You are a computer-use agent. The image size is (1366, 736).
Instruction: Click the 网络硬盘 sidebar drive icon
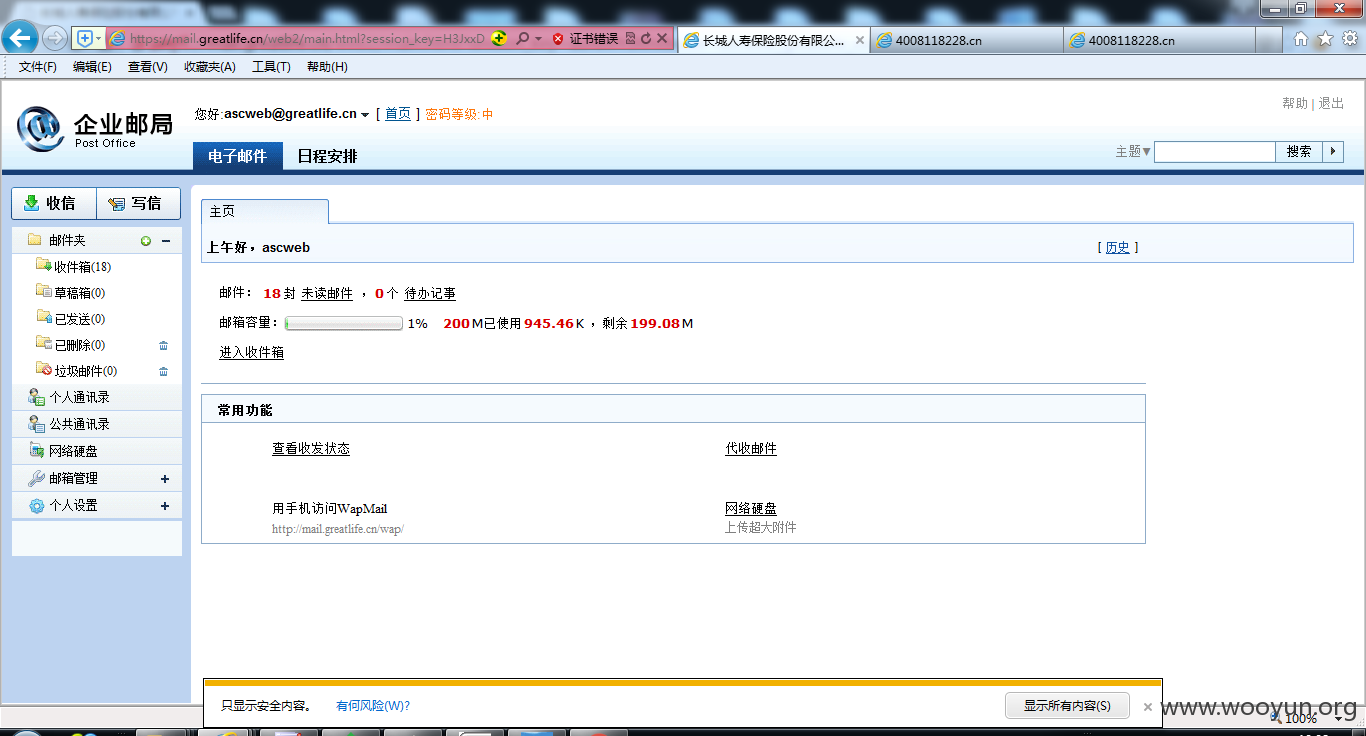[36, 451]
